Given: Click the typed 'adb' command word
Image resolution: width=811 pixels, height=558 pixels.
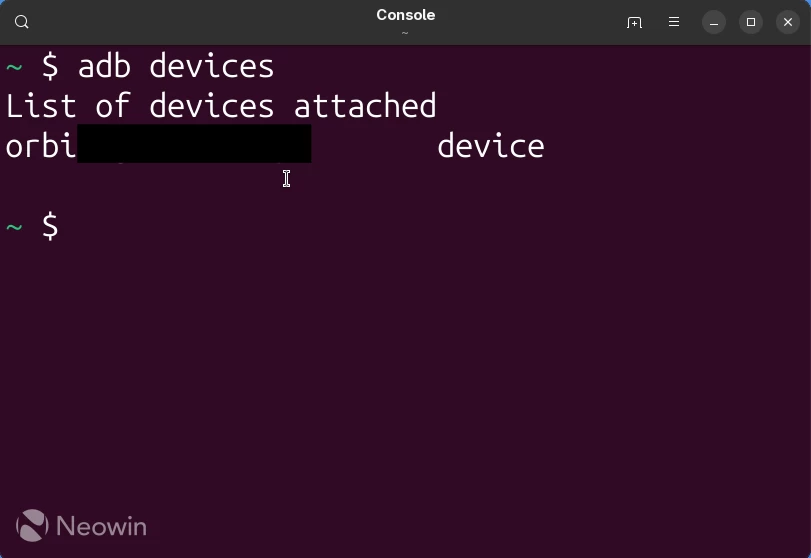Looking at the screenshot, I should pyautogui.click(x=104, y=67).
